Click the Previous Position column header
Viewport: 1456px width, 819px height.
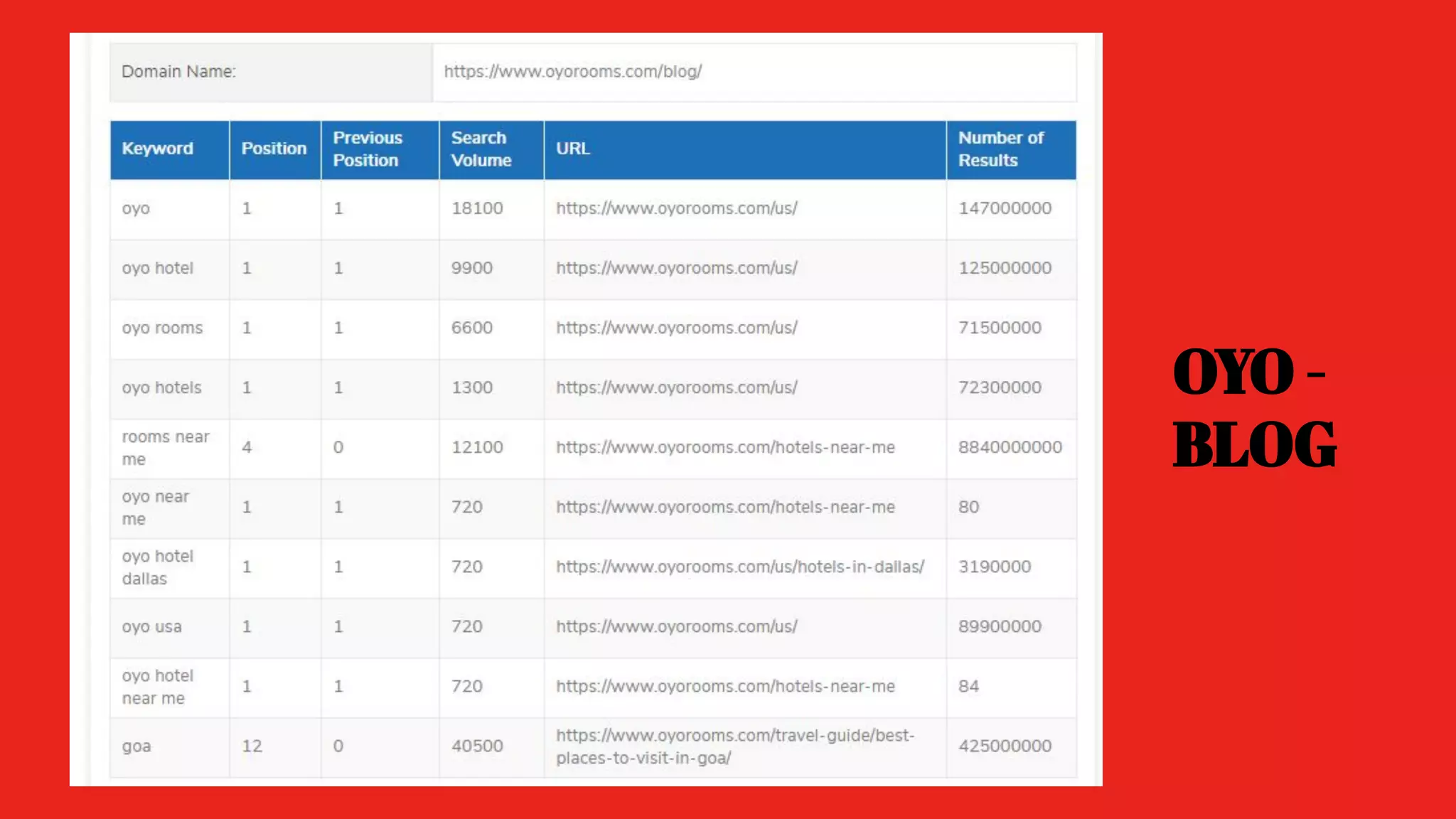click(x=368, y=149)
